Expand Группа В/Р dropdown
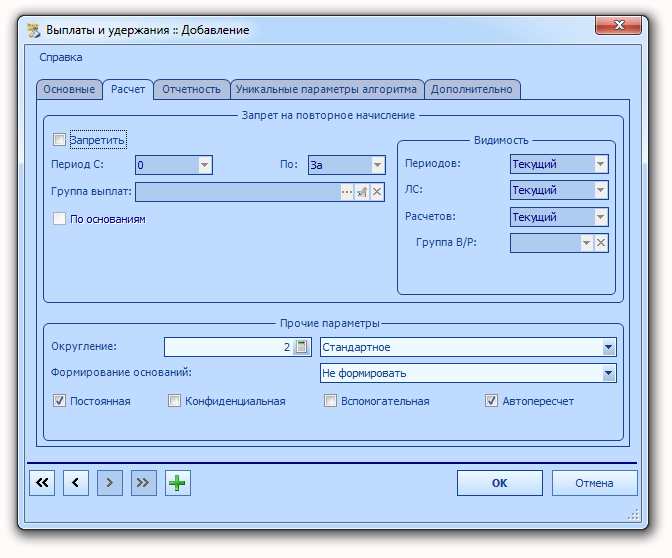 click(x=586, y=243)
